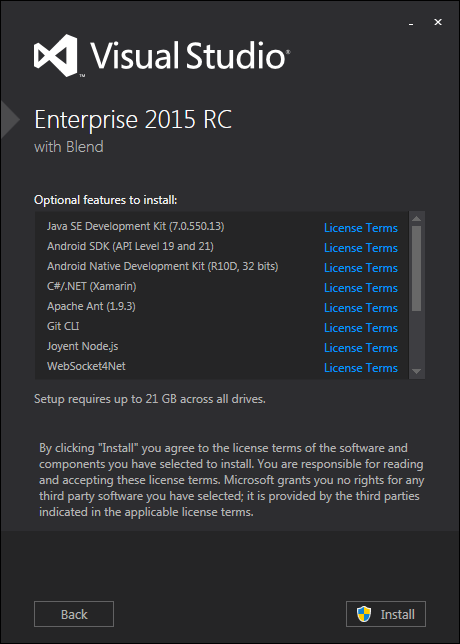Open License Terms for C#/.NET (Xamarin)
The image size is (460, 644).
point(361,288)
